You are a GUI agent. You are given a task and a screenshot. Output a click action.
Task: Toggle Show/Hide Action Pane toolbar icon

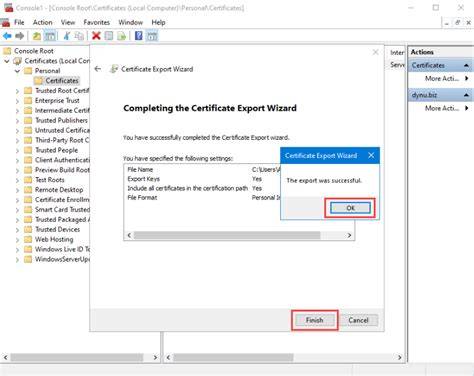(152, 36)
